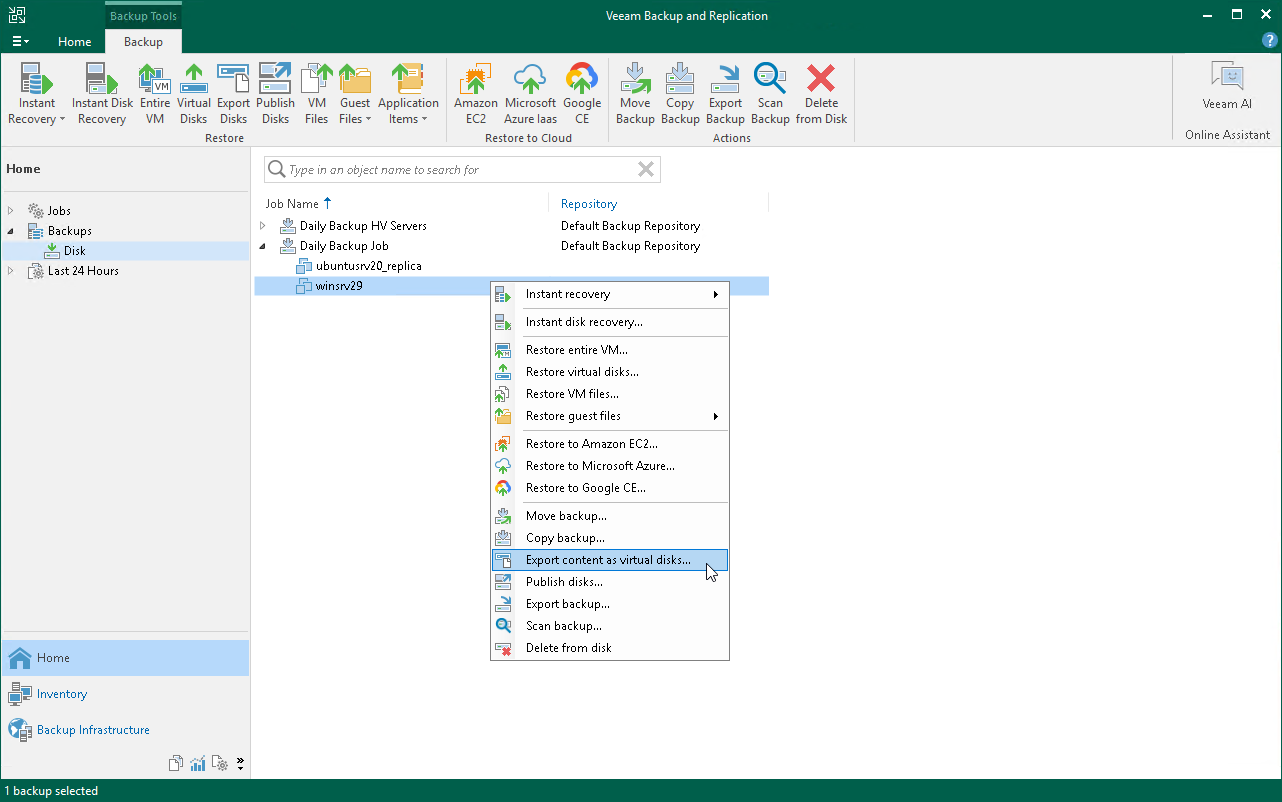Collapse the Daily Backup Job row
1282x802 pixels.
[263, 246]
